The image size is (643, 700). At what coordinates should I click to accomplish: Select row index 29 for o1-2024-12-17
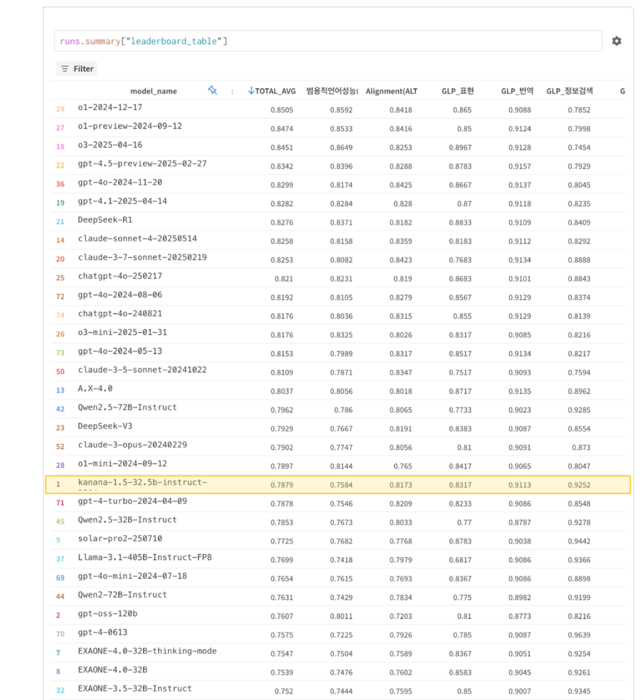60,108
